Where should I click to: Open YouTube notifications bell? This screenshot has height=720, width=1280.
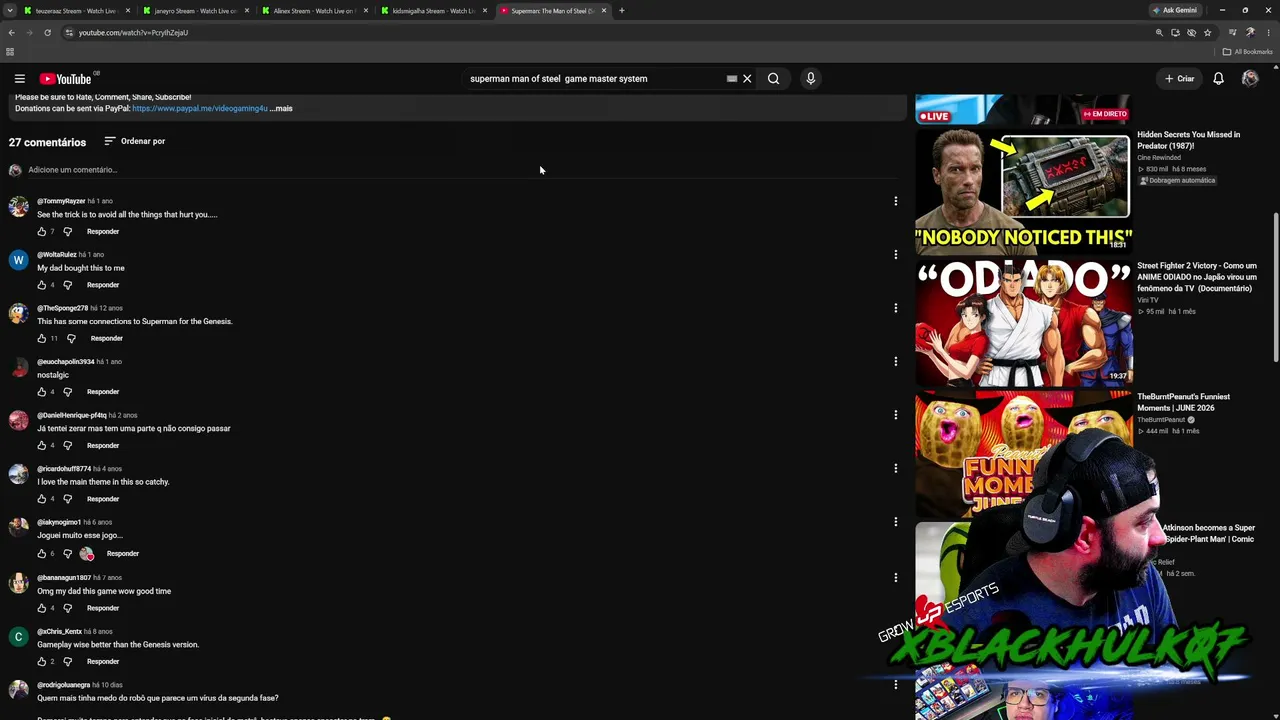click(1218, 79)
